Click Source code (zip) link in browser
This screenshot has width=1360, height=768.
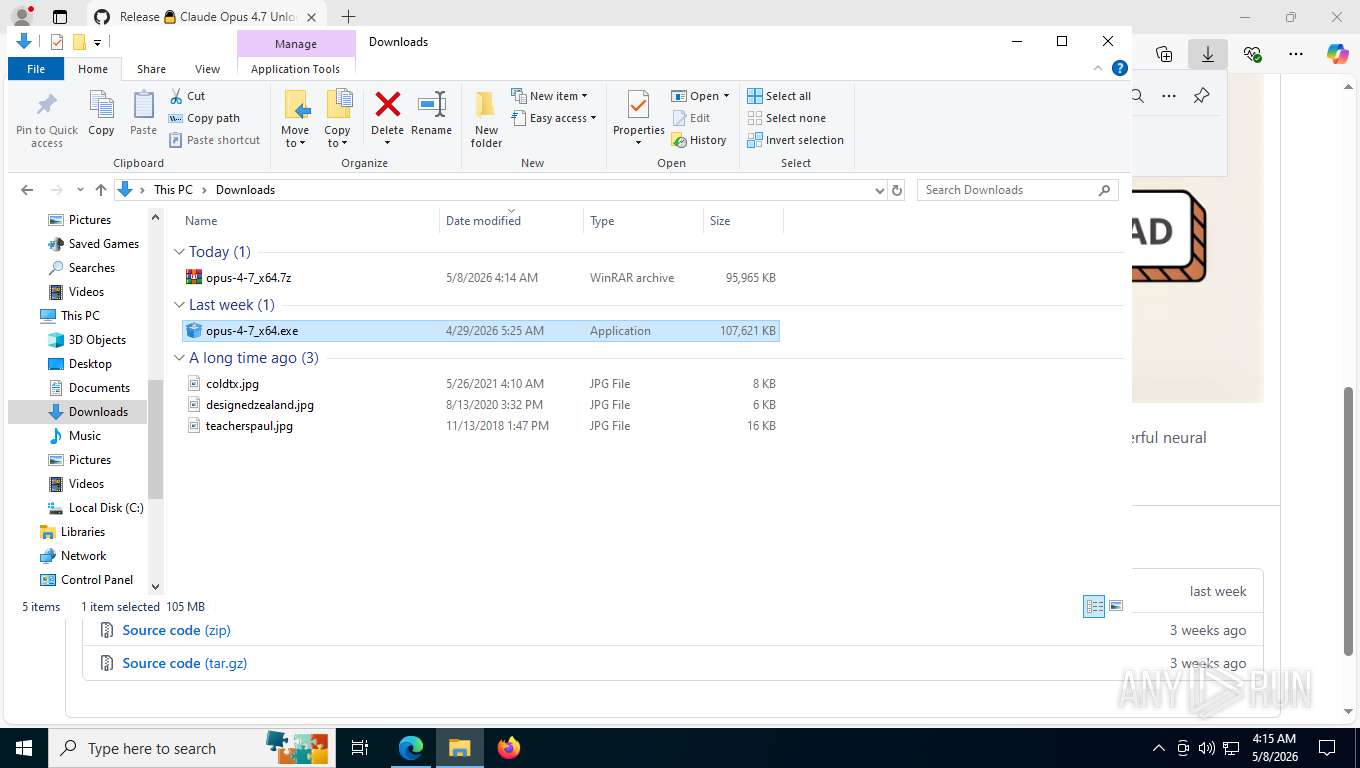click(176, 630)
